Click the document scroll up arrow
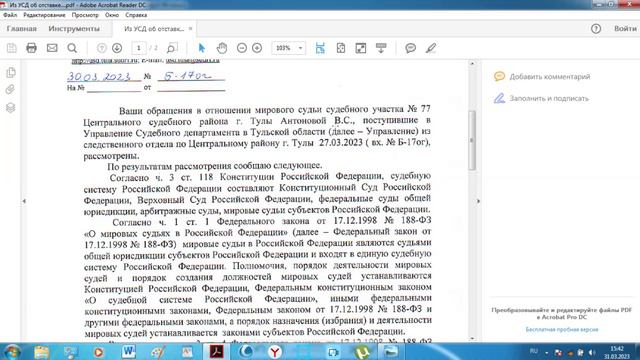The image size is (640, 360). click(x=472, y=64)
